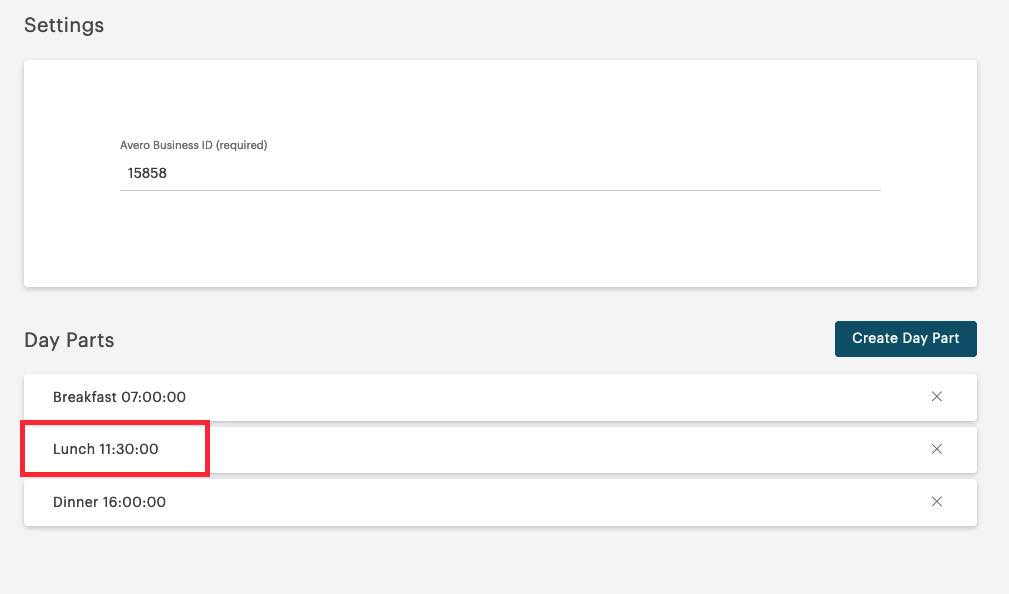Screen dimensions: 1009x594
Task: Delete the Lunch 11:30:00 day part
Action: pos(937,449)
